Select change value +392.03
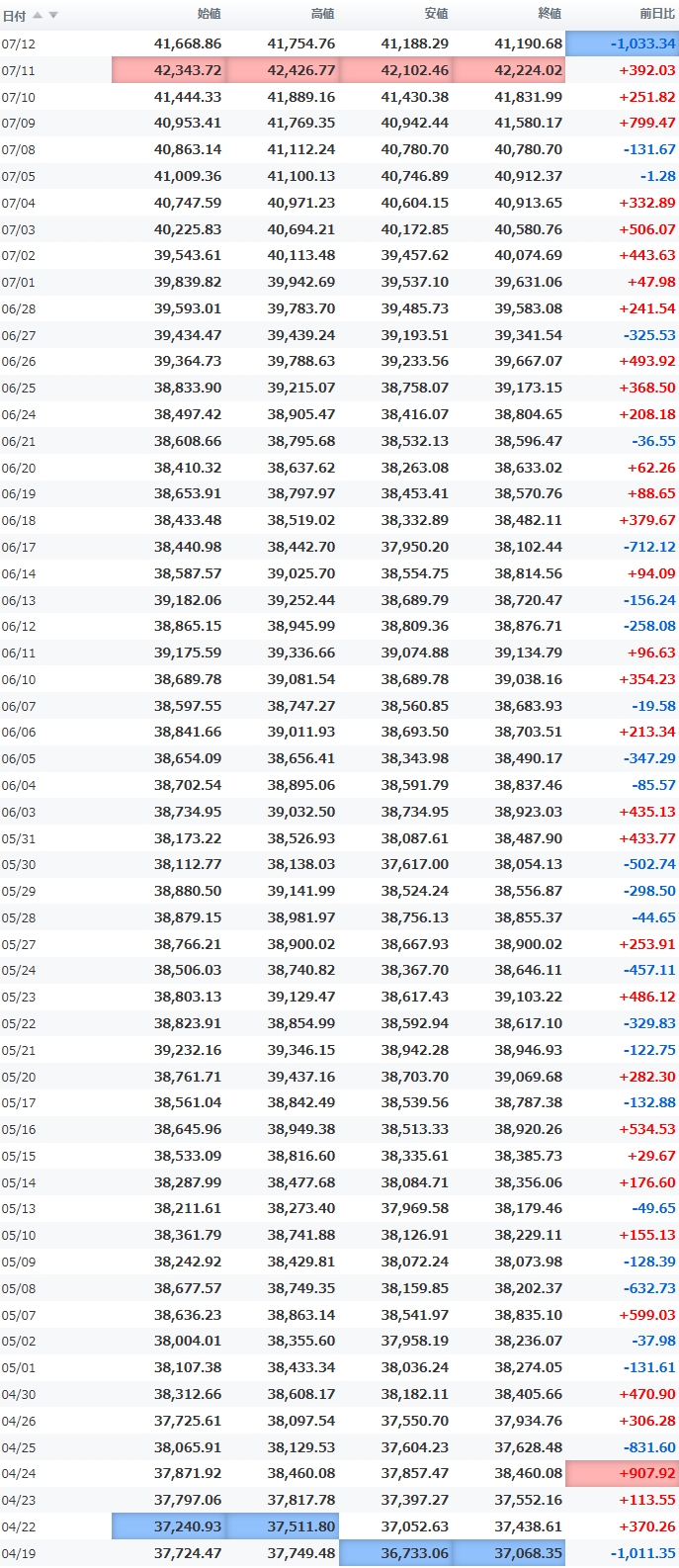Screen dimensions: 679x1568 pyautogui.click(x=647, y=70)
